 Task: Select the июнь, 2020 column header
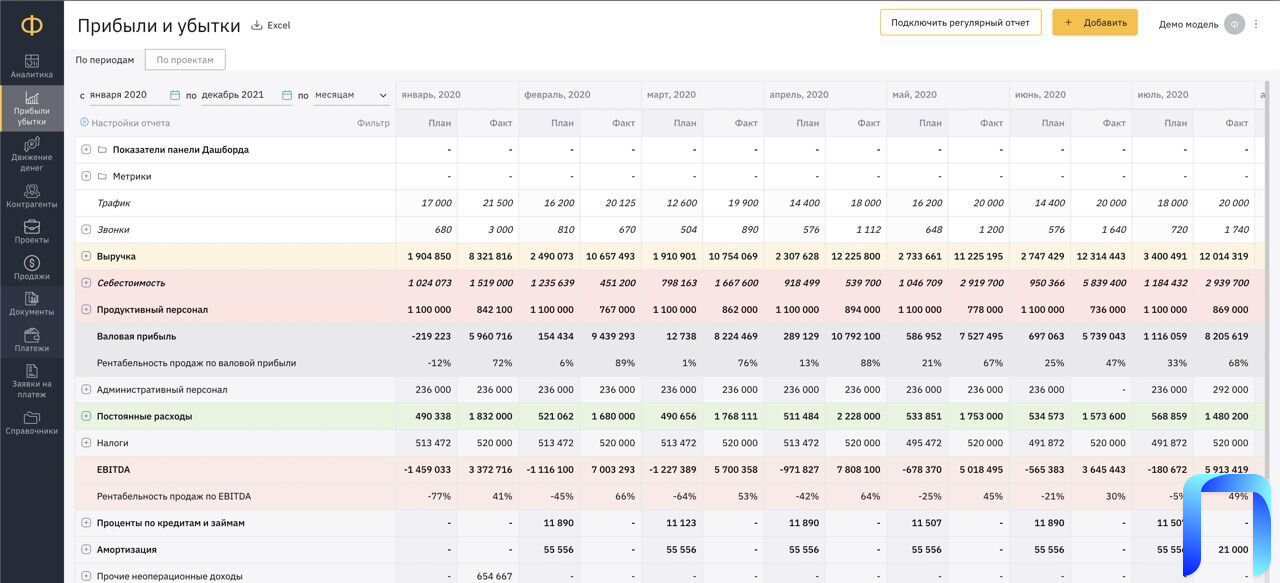pos(1070,95)
